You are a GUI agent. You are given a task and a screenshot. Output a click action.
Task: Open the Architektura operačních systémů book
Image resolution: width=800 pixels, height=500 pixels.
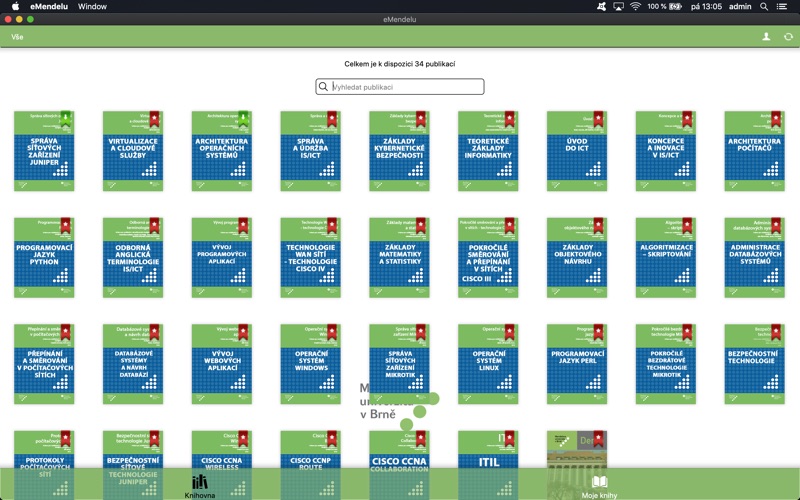click(x=221, y=151)
